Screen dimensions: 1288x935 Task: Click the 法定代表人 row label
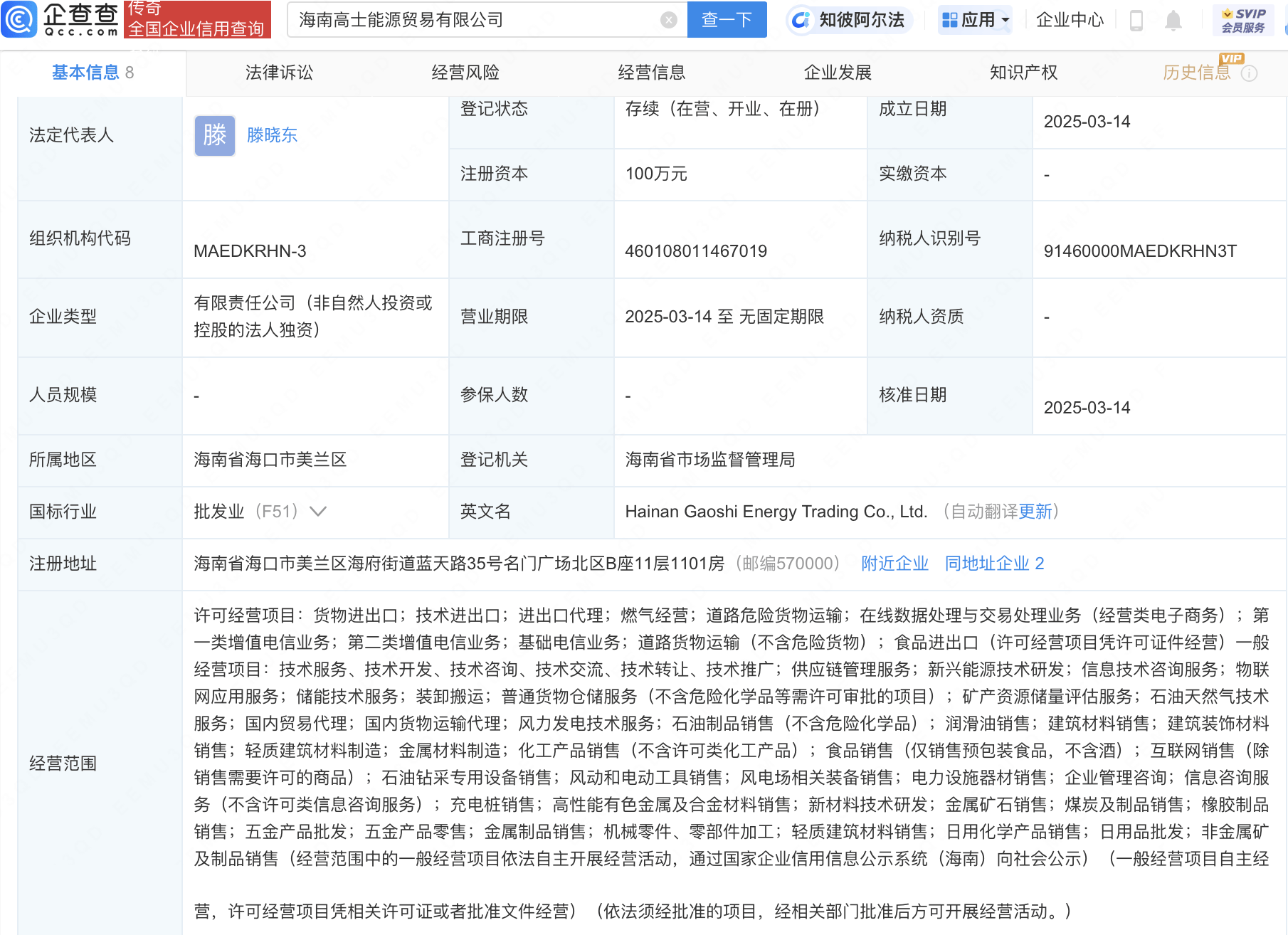71,135
